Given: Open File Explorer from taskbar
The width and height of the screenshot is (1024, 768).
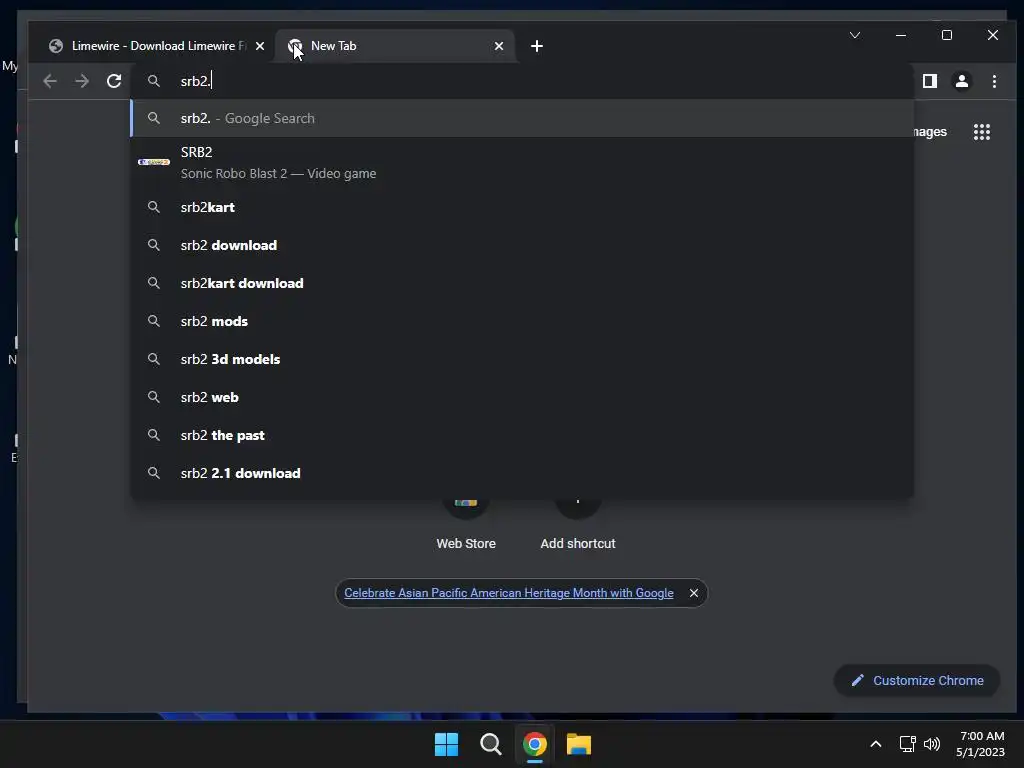Looking at the screenshot, I should pos(579,744).
